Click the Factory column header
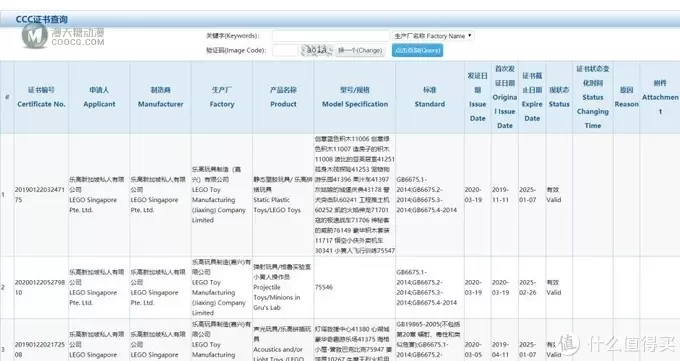This screenshot has height=361, width=680. (x=222, y=97)
